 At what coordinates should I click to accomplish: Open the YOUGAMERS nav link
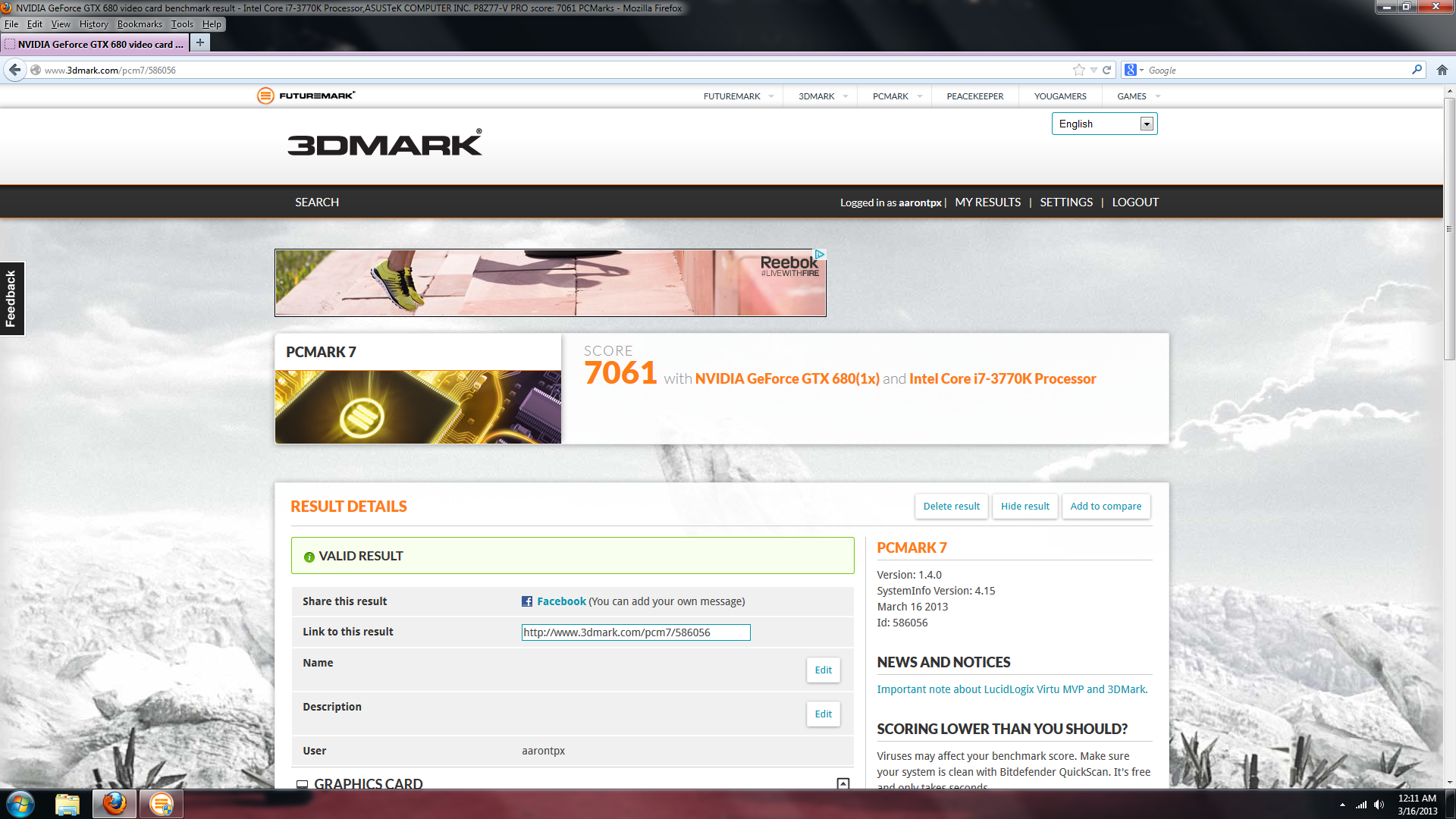(1060, 96)
